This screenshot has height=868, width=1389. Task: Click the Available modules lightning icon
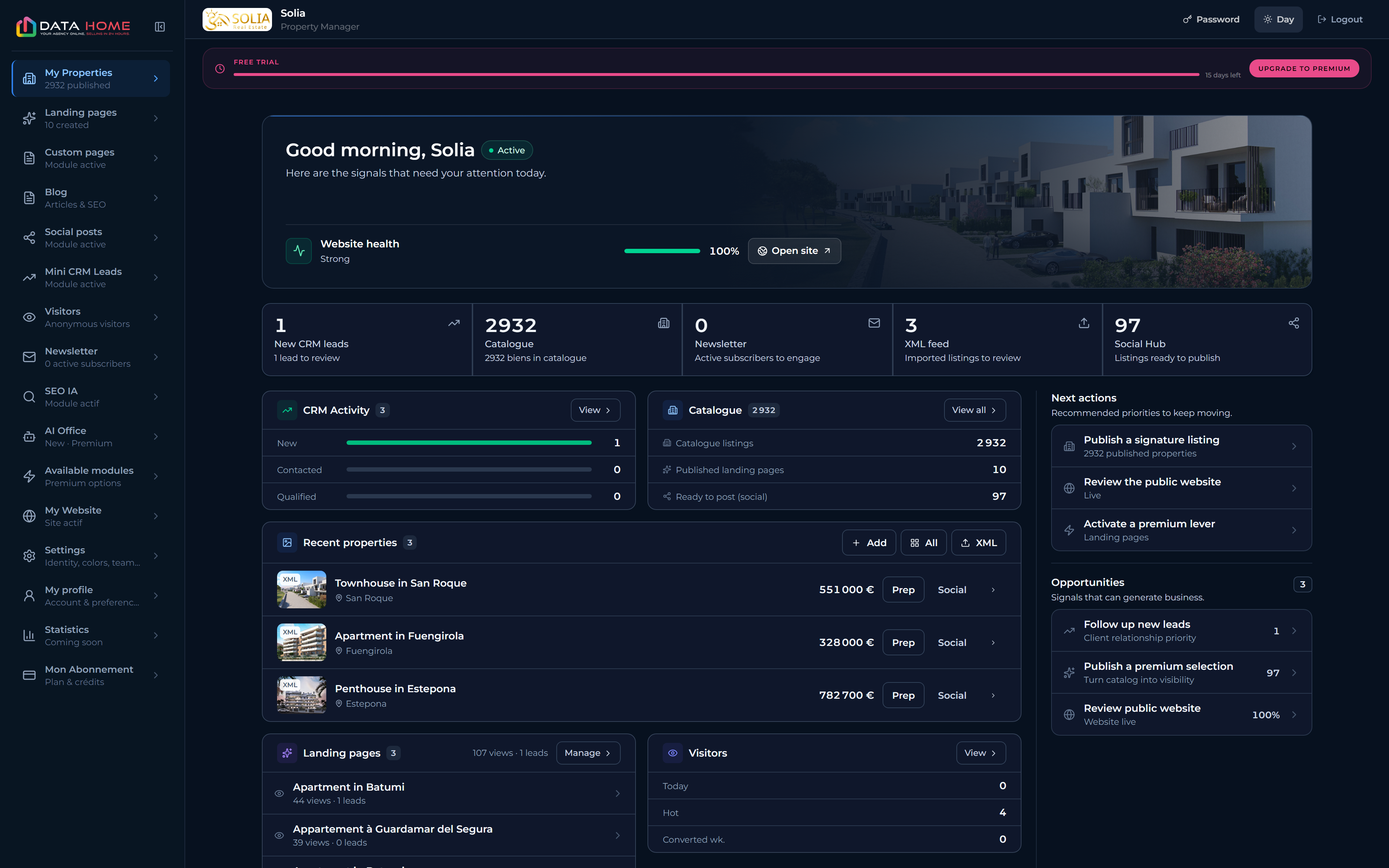pos(29,476)
